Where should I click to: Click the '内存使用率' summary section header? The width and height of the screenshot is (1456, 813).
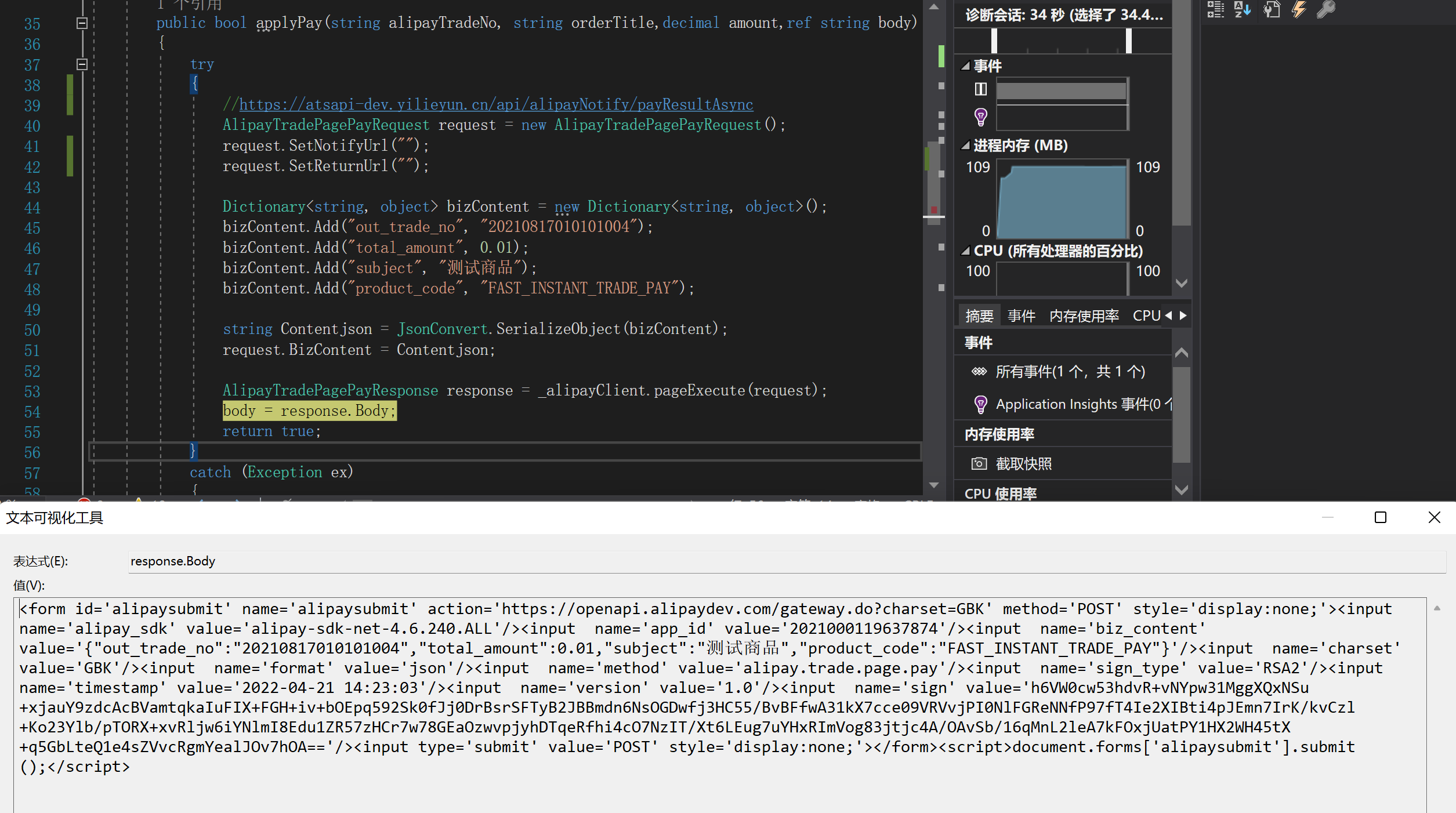(x=999, y=434)
